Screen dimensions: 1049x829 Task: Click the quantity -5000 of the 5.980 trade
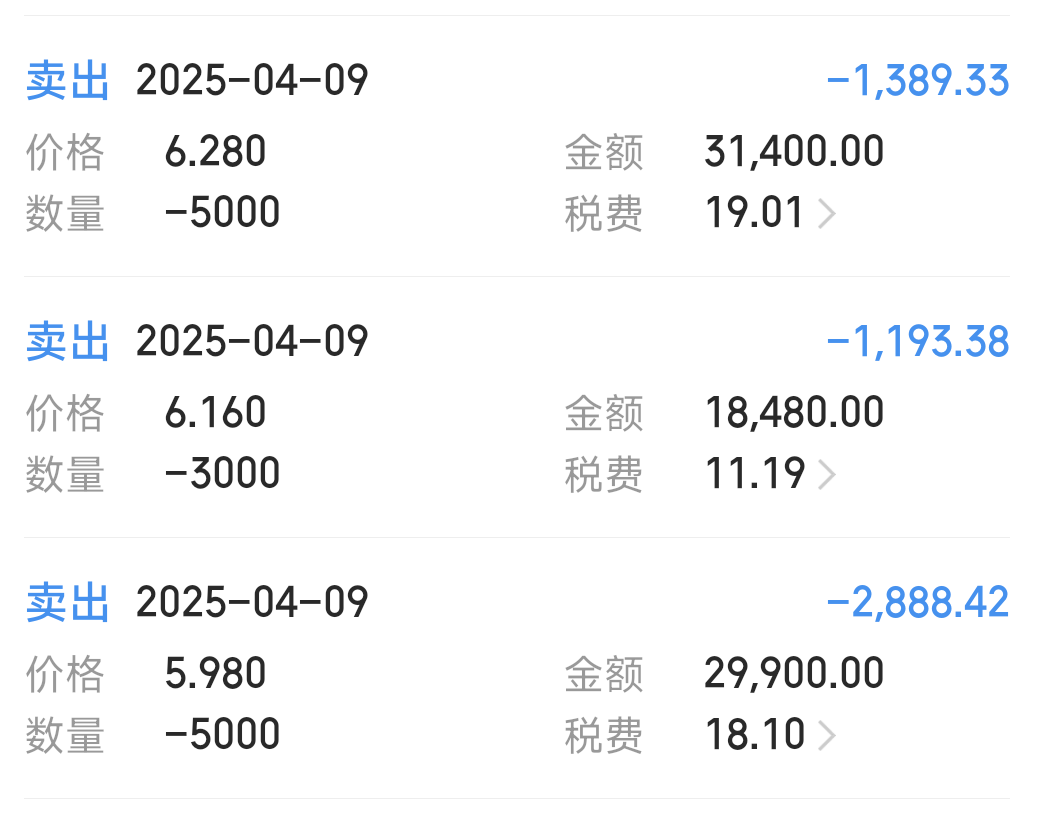pos(222,735)
